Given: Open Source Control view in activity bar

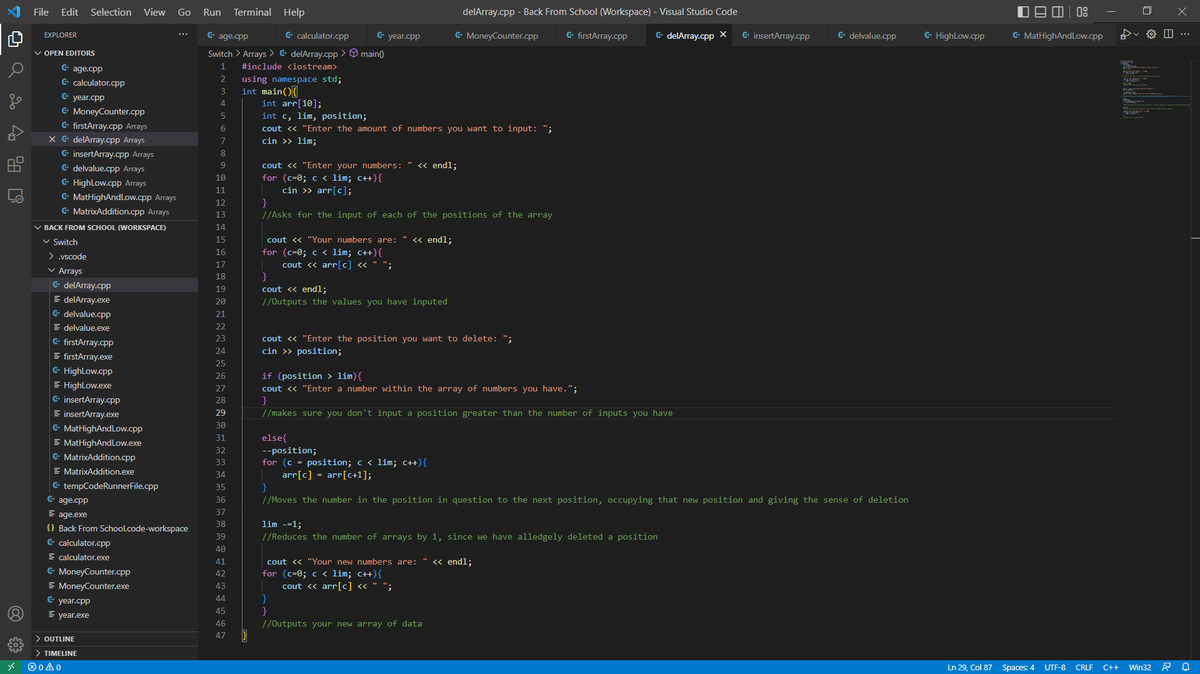Looking at the screenshot, I should point(15,103).
